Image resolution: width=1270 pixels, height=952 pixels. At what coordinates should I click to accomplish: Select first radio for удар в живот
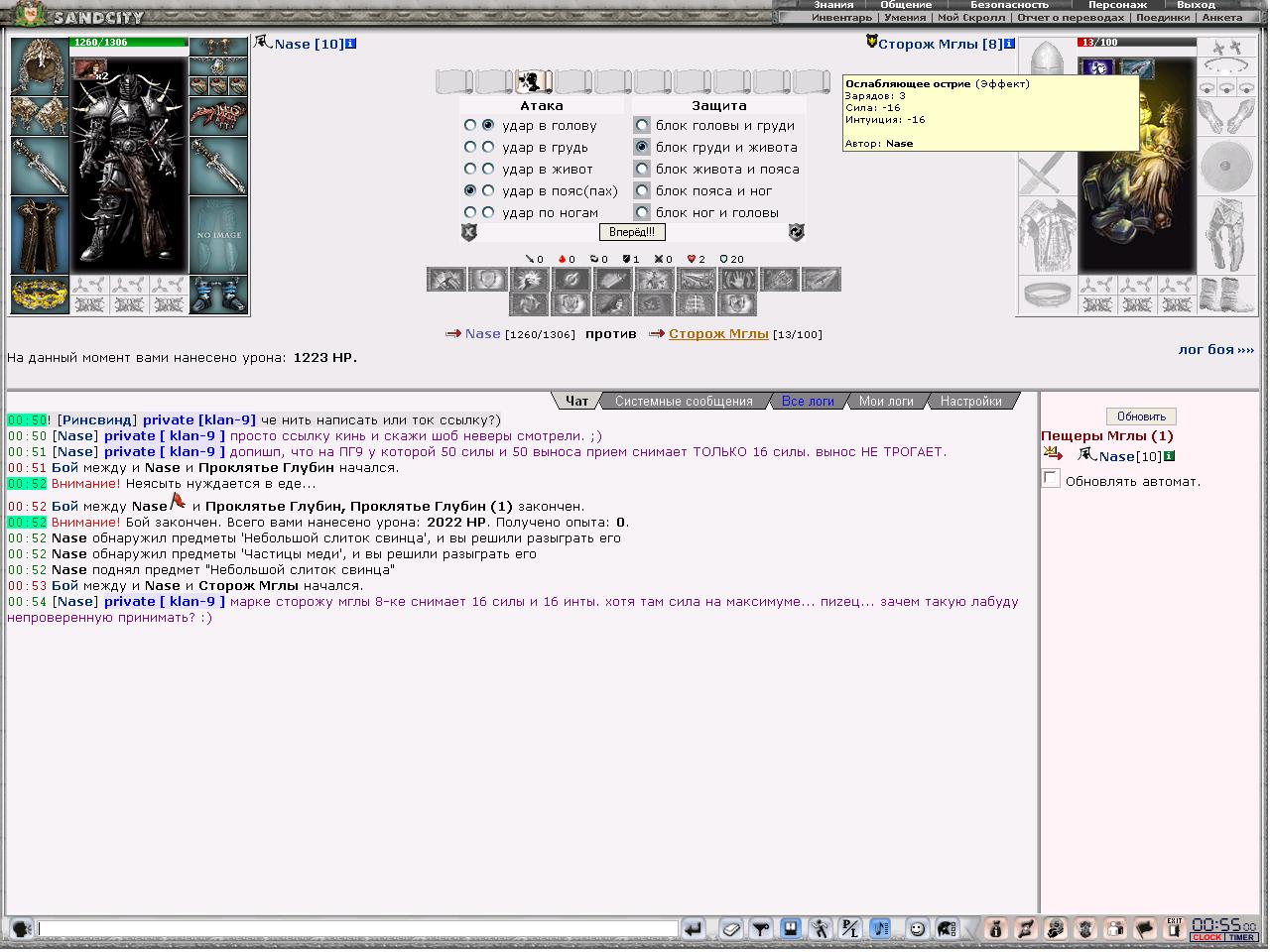(470, 170)
